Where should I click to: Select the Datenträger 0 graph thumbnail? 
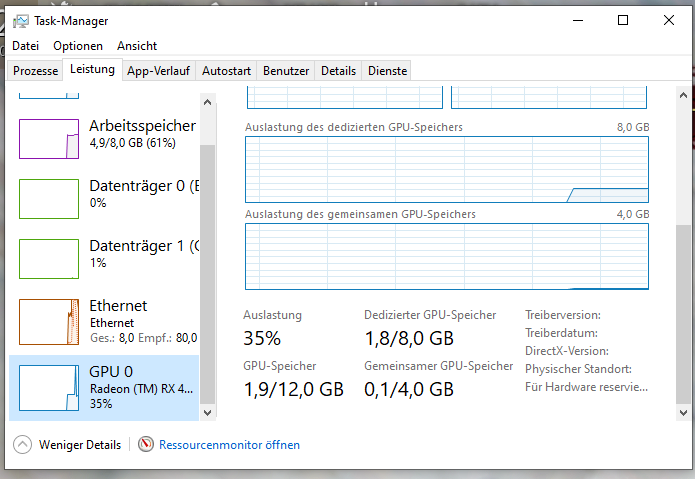point(49,198)
